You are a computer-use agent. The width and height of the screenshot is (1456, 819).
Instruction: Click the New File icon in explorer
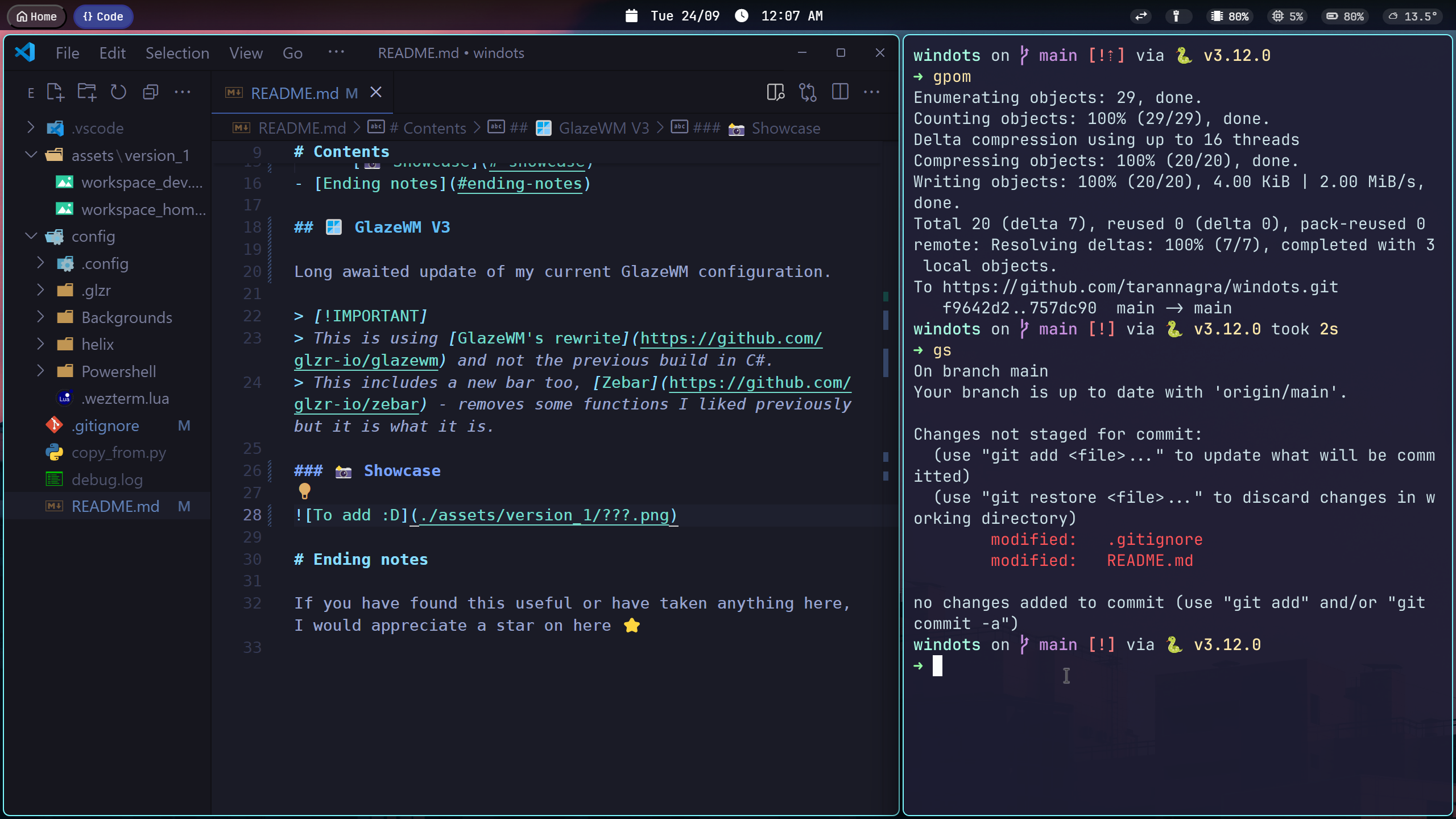(x=55, y=92)
